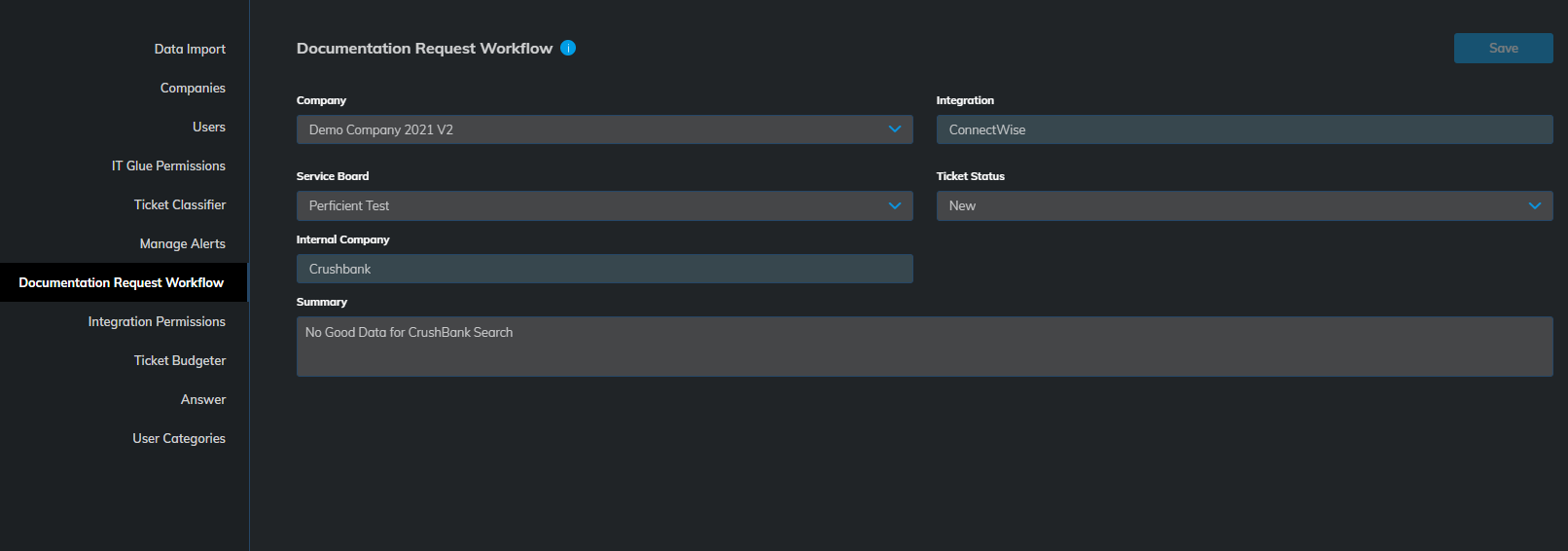
Task: Go to Ticket Budgeter
Action: [x=180, y=360]
